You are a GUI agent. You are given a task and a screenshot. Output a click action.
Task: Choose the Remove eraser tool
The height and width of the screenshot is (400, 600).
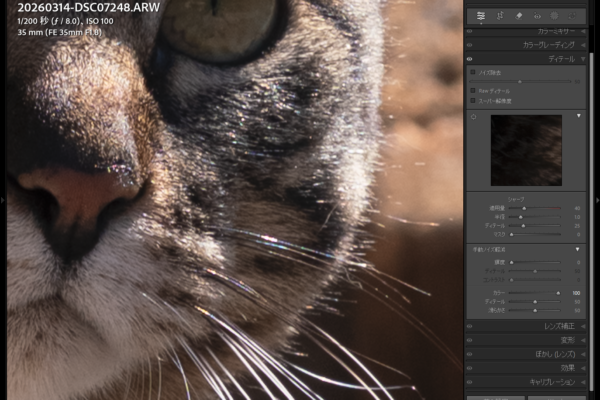point(518,16)
